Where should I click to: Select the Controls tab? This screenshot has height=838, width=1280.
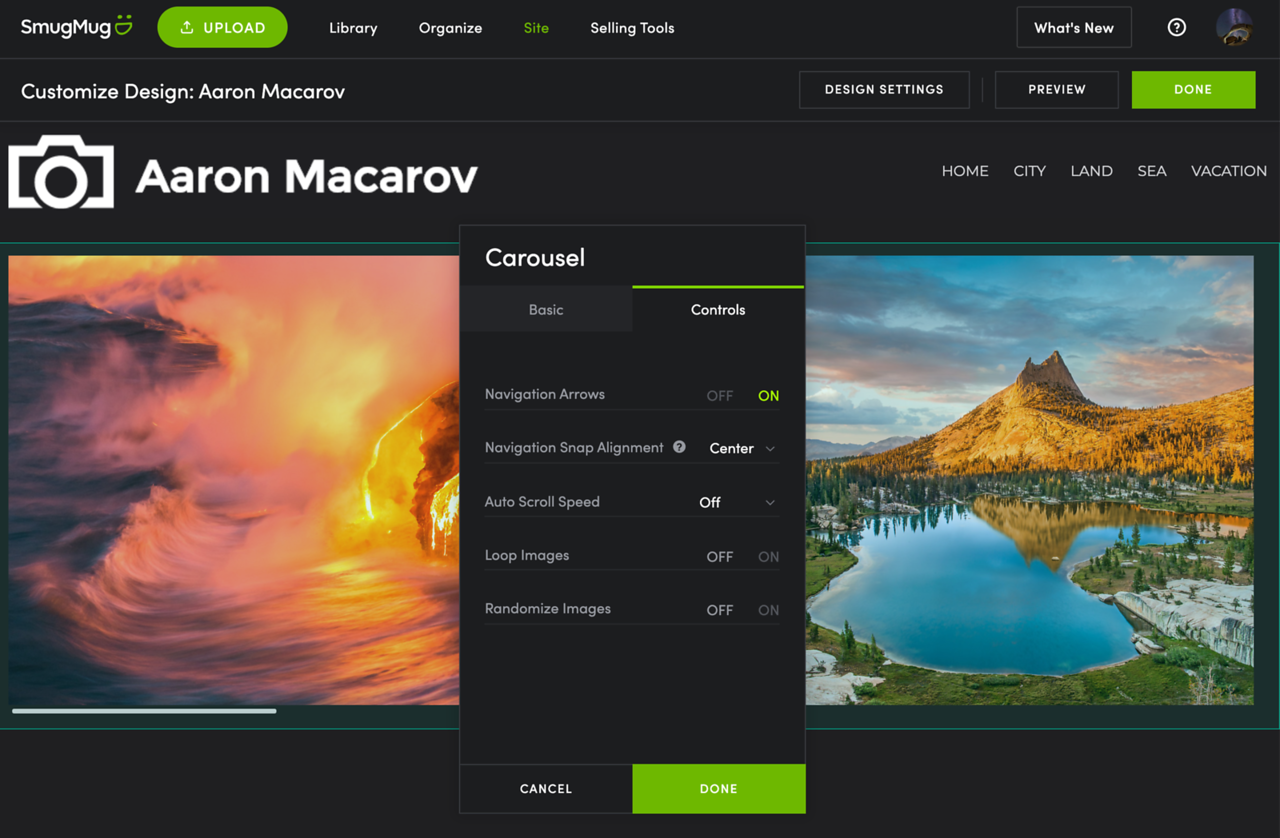(718, 310)
